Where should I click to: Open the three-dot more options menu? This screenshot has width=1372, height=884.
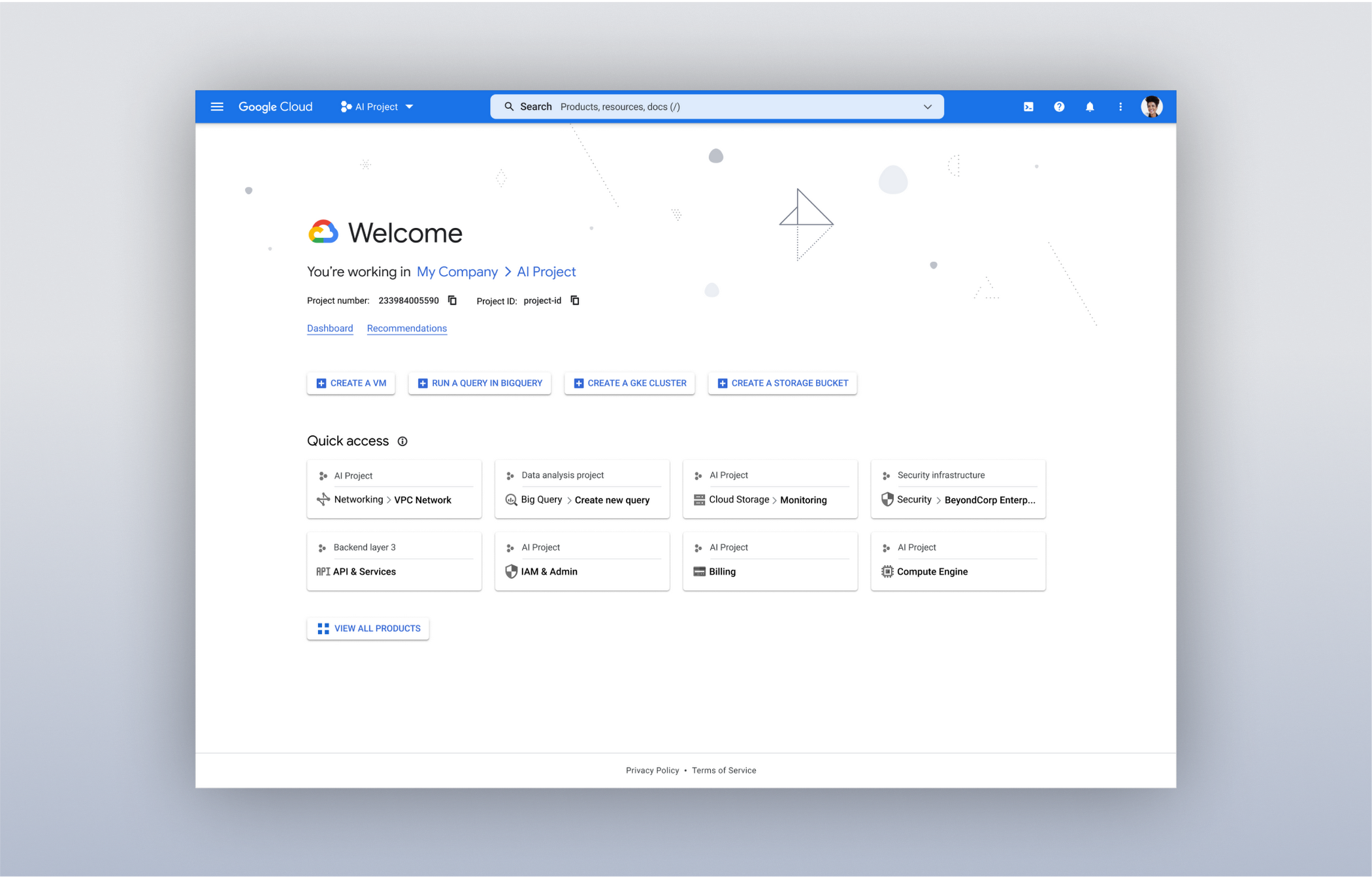1120,106
